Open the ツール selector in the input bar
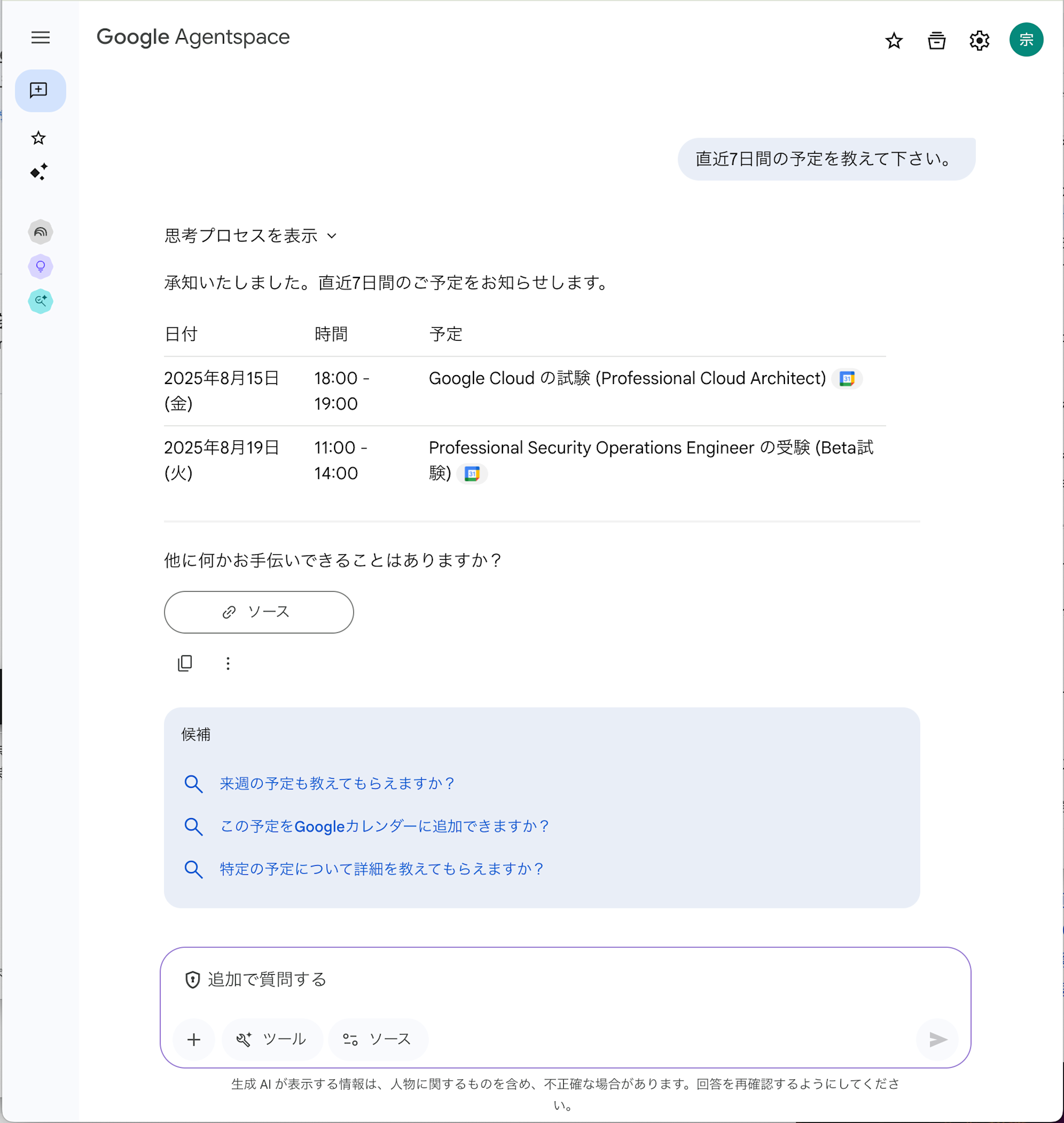Screen dimensions: 1064x1123 pyautogui.click(x=272, y=1040)
